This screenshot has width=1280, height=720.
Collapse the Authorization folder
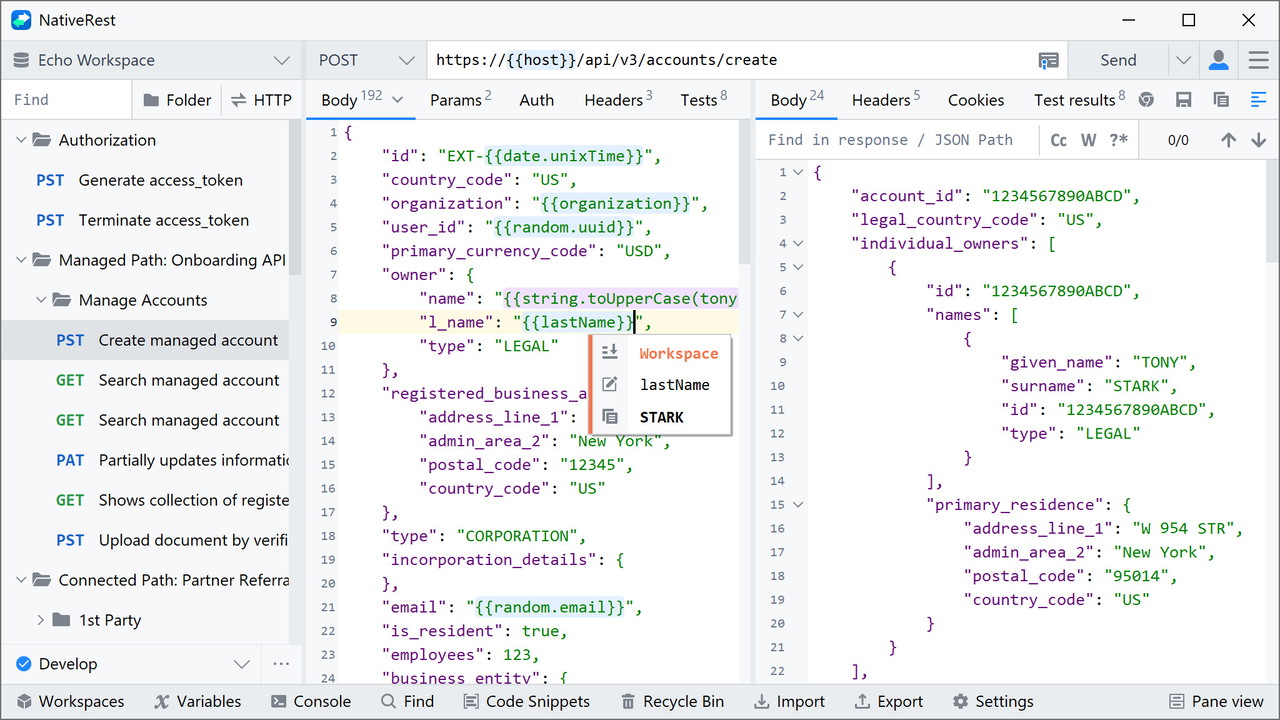tap(21, 140)
